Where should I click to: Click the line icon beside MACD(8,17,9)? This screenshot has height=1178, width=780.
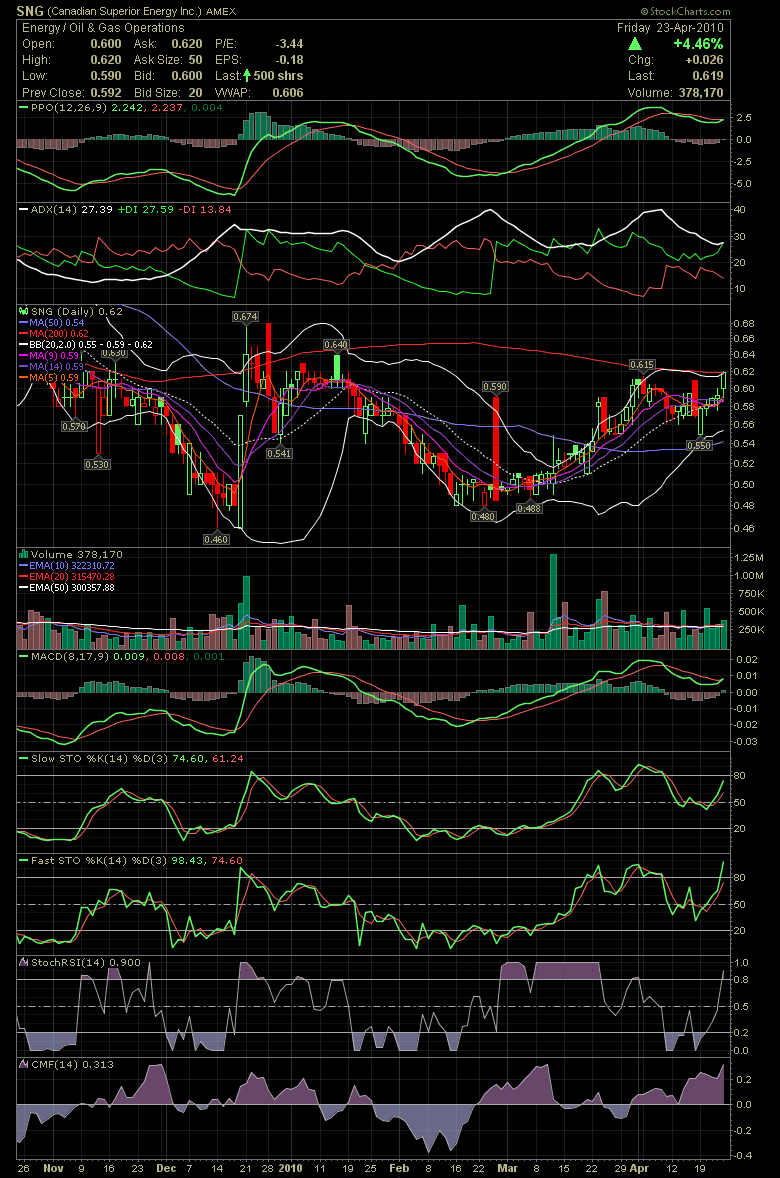point(23,656)
